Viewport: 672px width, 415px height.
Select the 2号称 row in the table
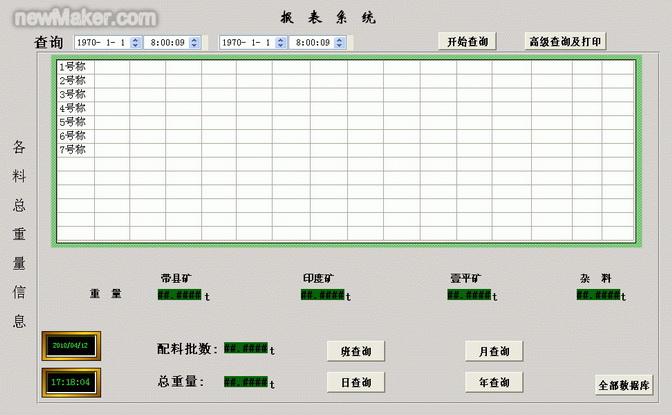point(346,81)
